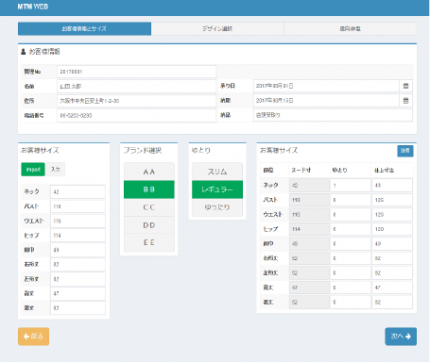Click ヒップ 仕上げ寸法 field in right table

pyautogui.click(x=392, y=229)
